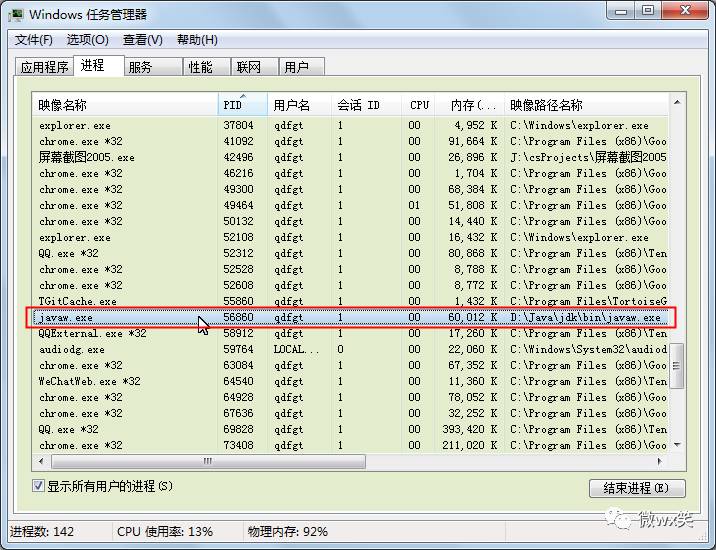Maximize the Task Manager window
Viewport: 716px width, 550px height.
pos(648,11)
